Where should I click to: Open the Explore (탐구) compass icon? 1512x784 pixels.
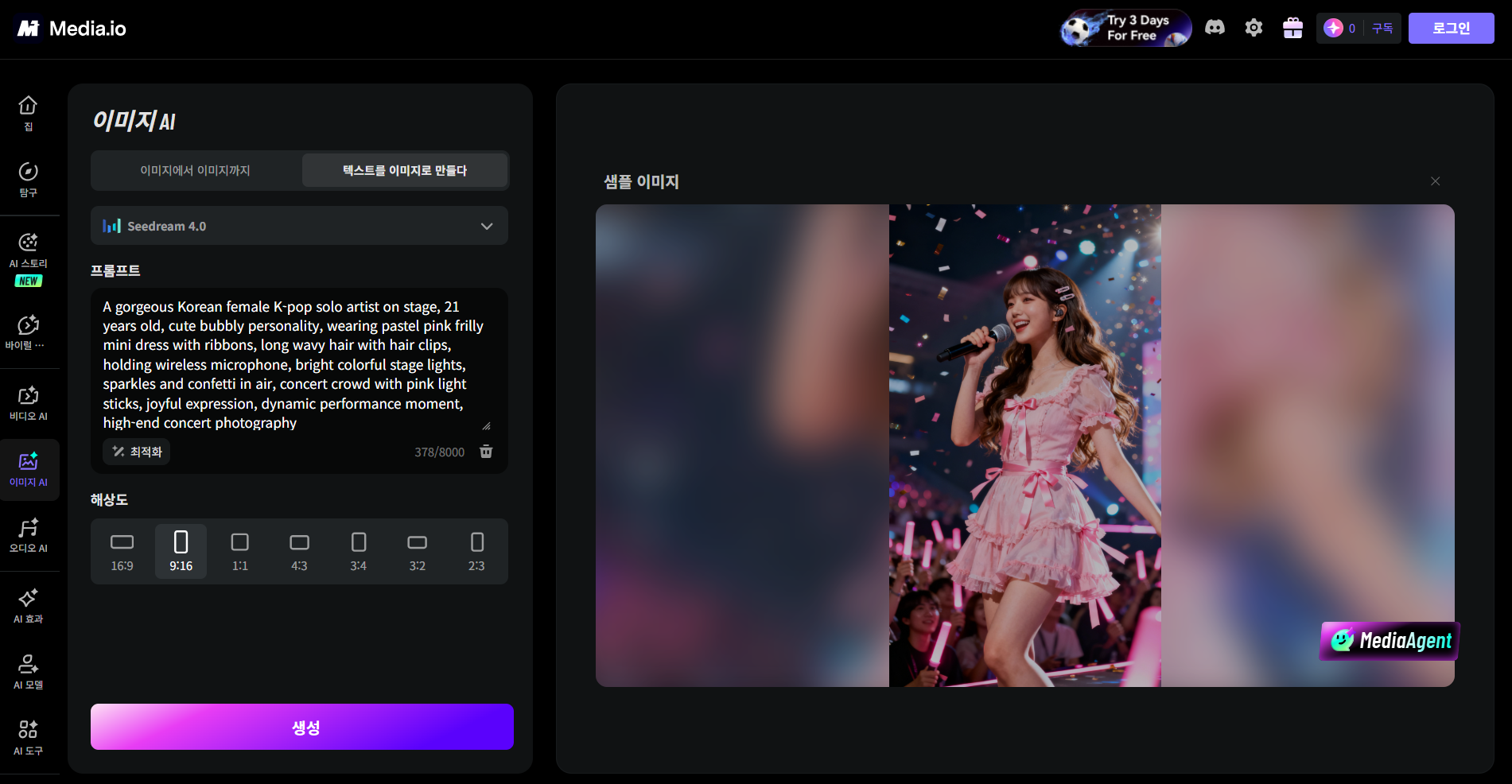pos(29,180)
